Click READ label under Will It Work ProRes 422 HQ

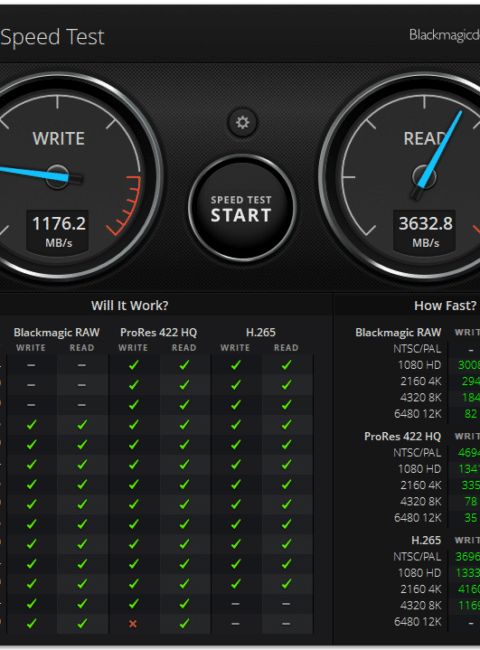[184, 348]
